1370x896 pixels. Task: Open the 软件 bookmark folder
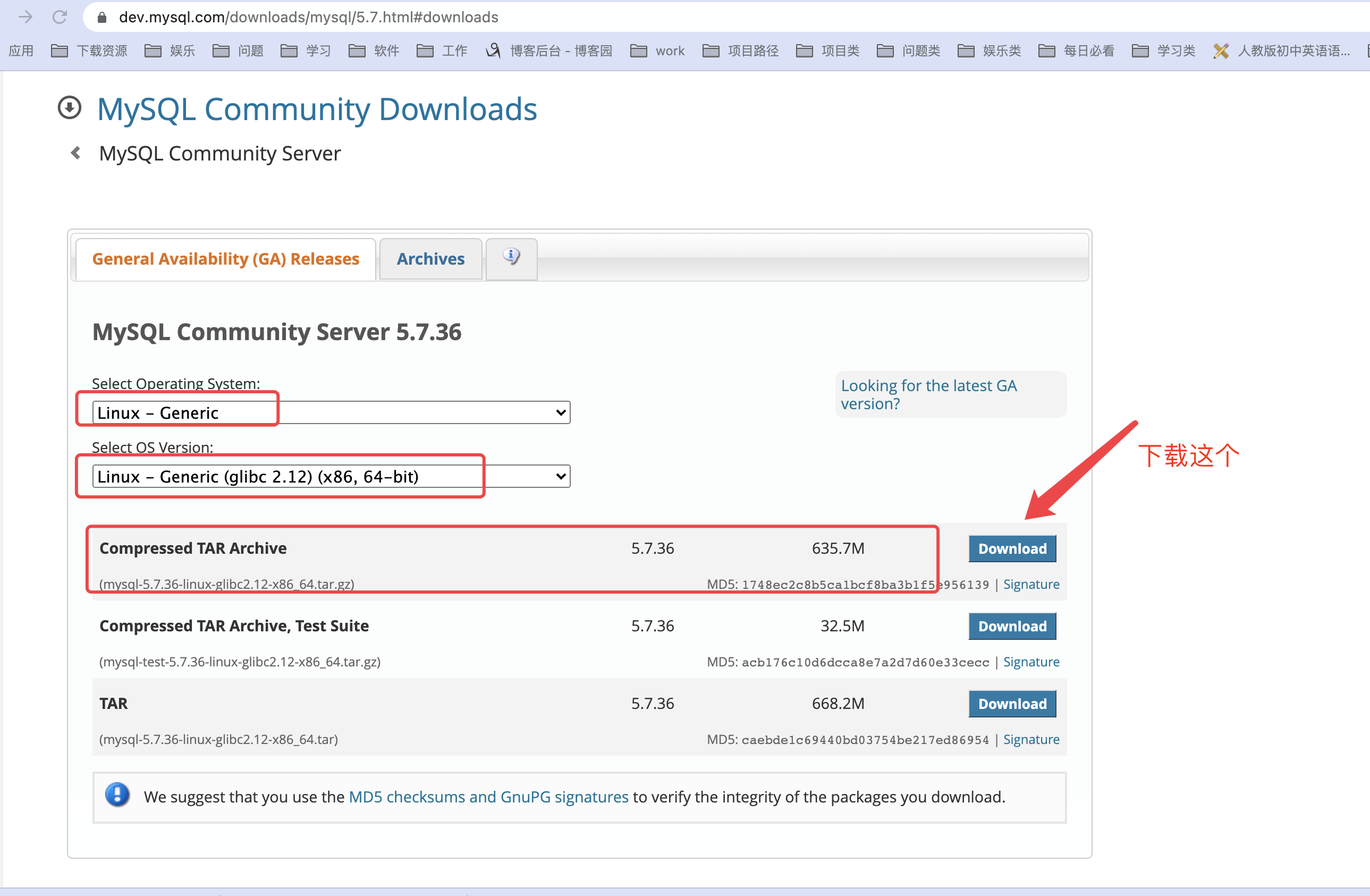[x=374, y=50]
